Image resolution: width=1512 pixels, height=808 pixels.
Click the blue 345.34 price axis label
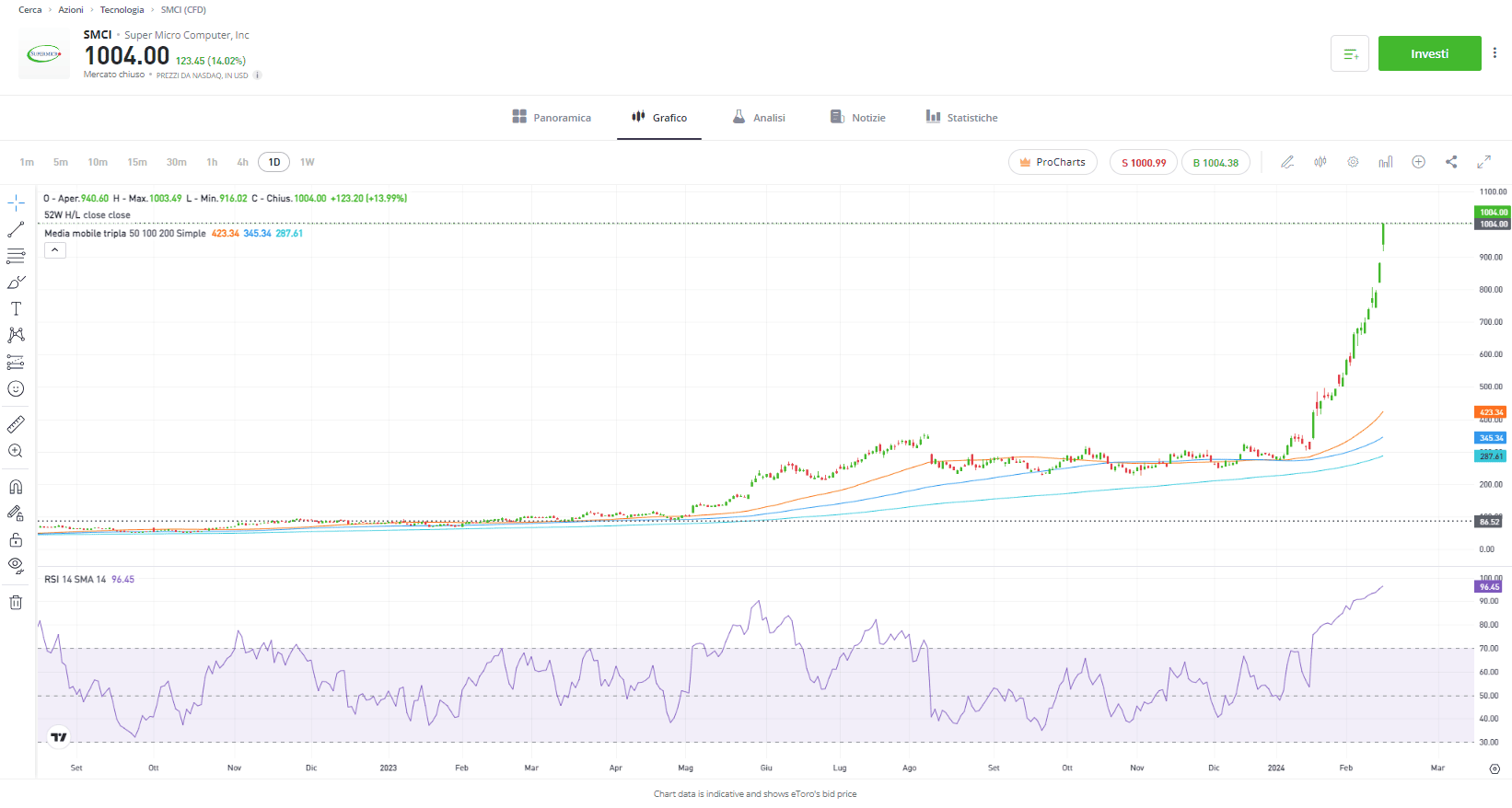tap(1491, 438)
